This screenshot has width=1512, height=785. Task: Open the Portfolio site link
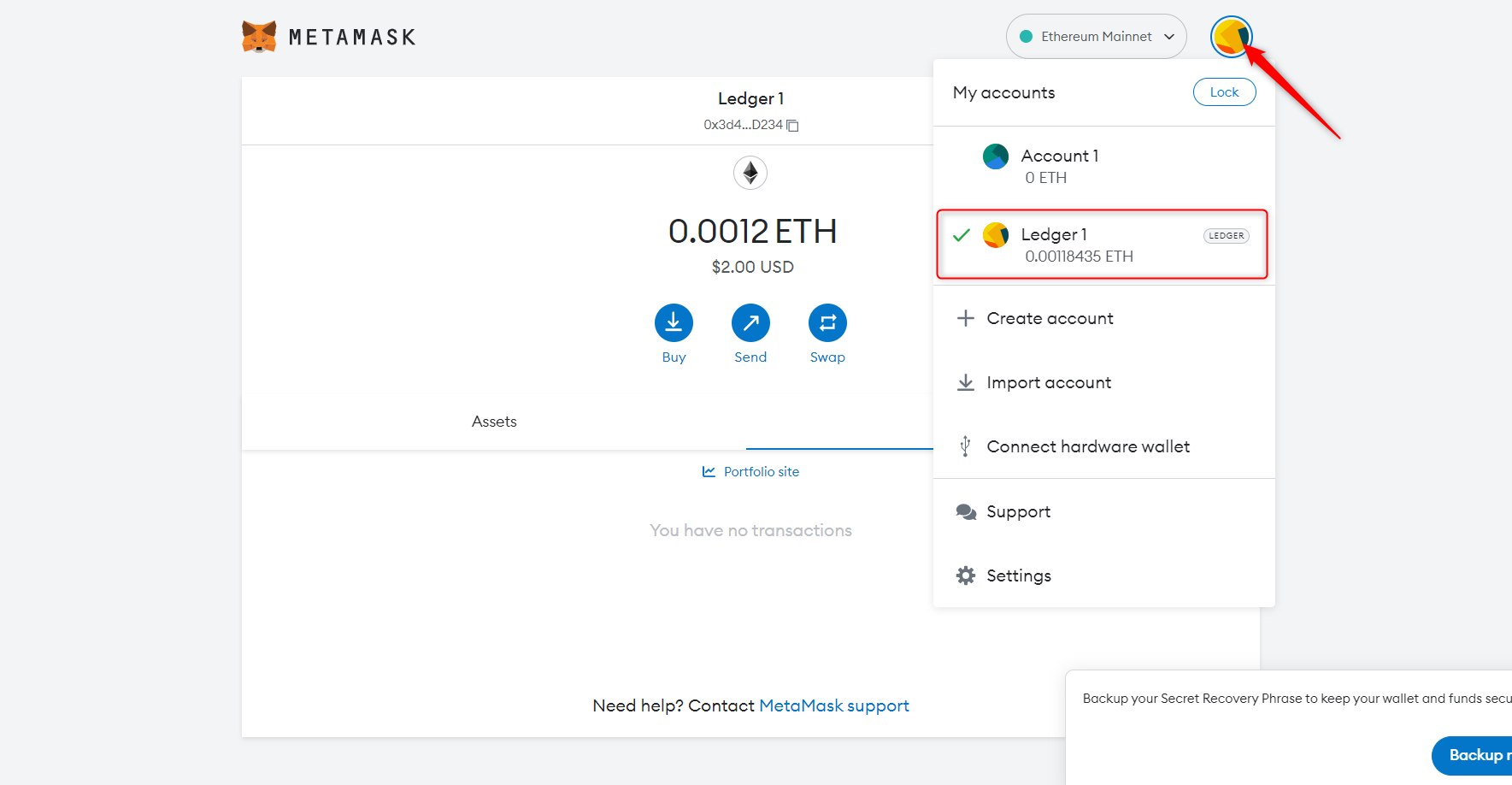pyautogui.click(x=761, y=472)
